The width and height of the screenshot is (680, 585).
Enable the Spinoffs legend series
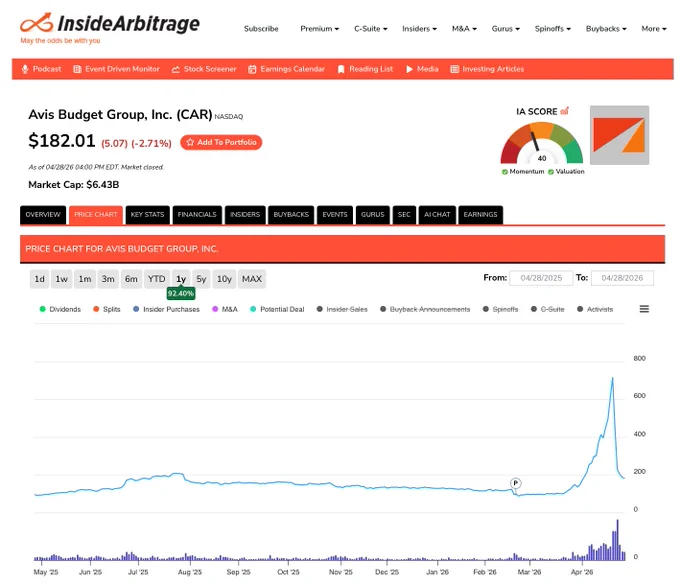click(x=500, y=309)
